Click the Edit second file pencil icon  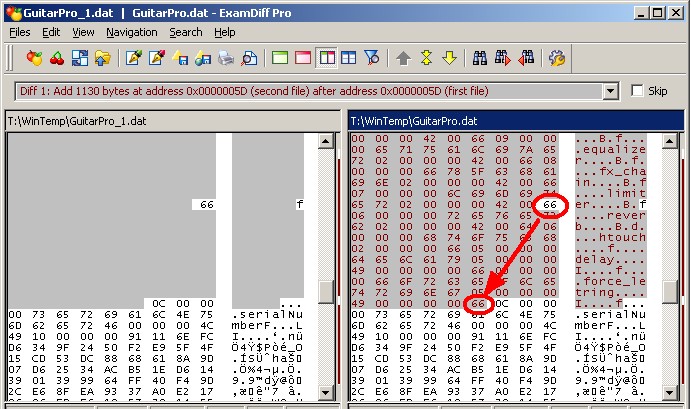(156, 58)
